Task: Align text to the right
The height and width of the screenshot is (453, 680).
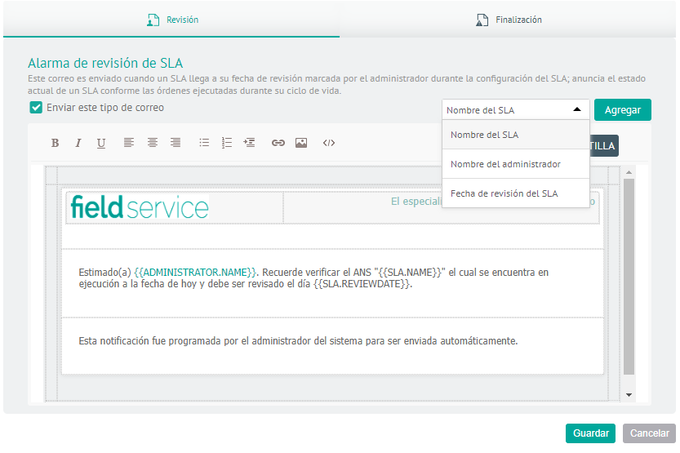Action: 175,143
